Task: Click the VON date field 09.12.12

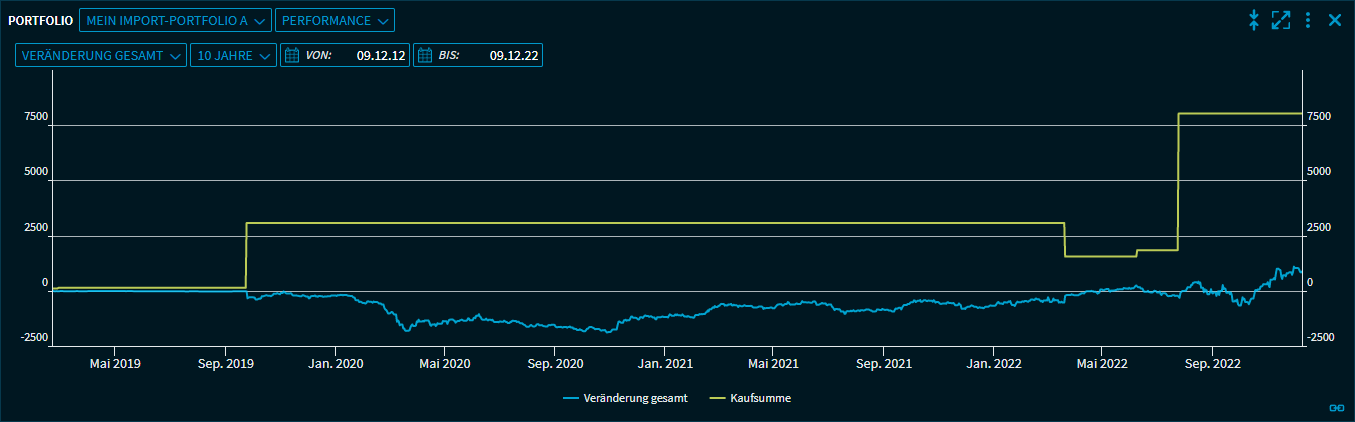Action: click(x=380, y=56)
